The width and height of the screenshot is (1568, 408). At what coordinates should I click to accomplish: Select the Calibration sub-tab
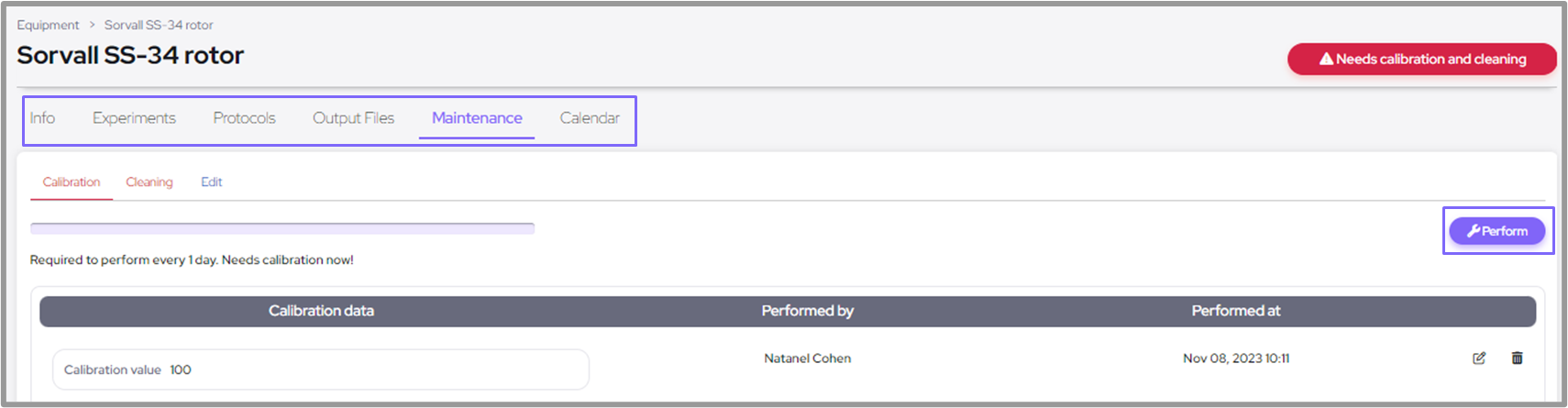[72, 182]
